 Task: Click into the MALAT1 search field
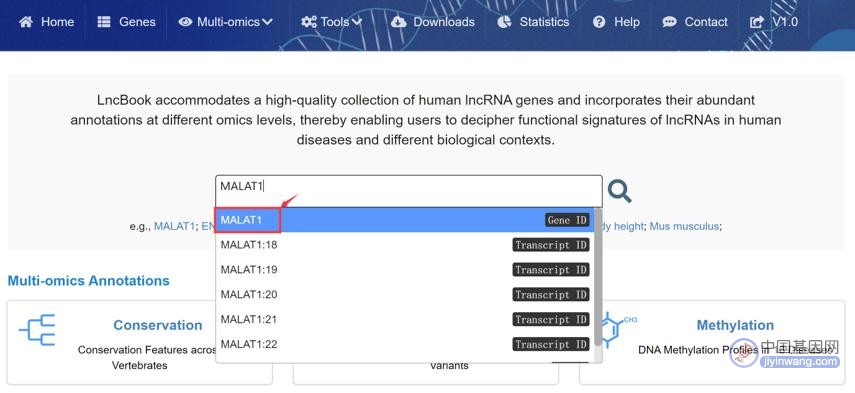[x=409, y=190]
